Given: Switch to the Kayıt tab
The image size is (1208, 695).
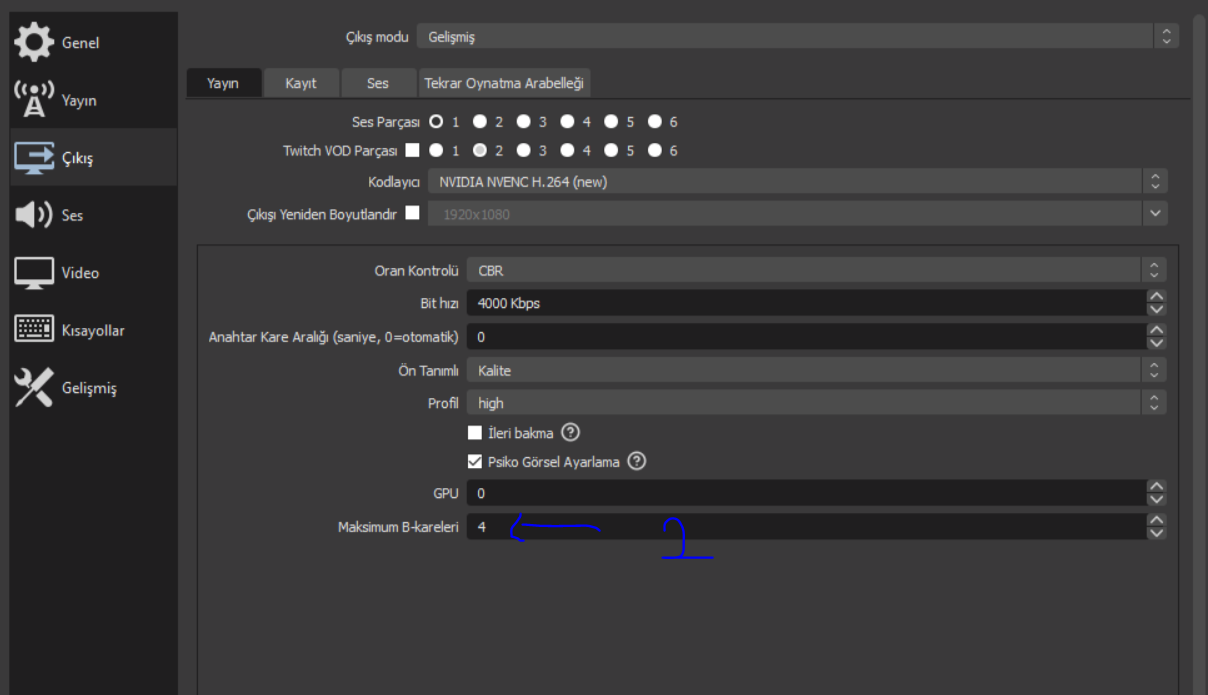Looking at the screenshot, I should 301,83.
